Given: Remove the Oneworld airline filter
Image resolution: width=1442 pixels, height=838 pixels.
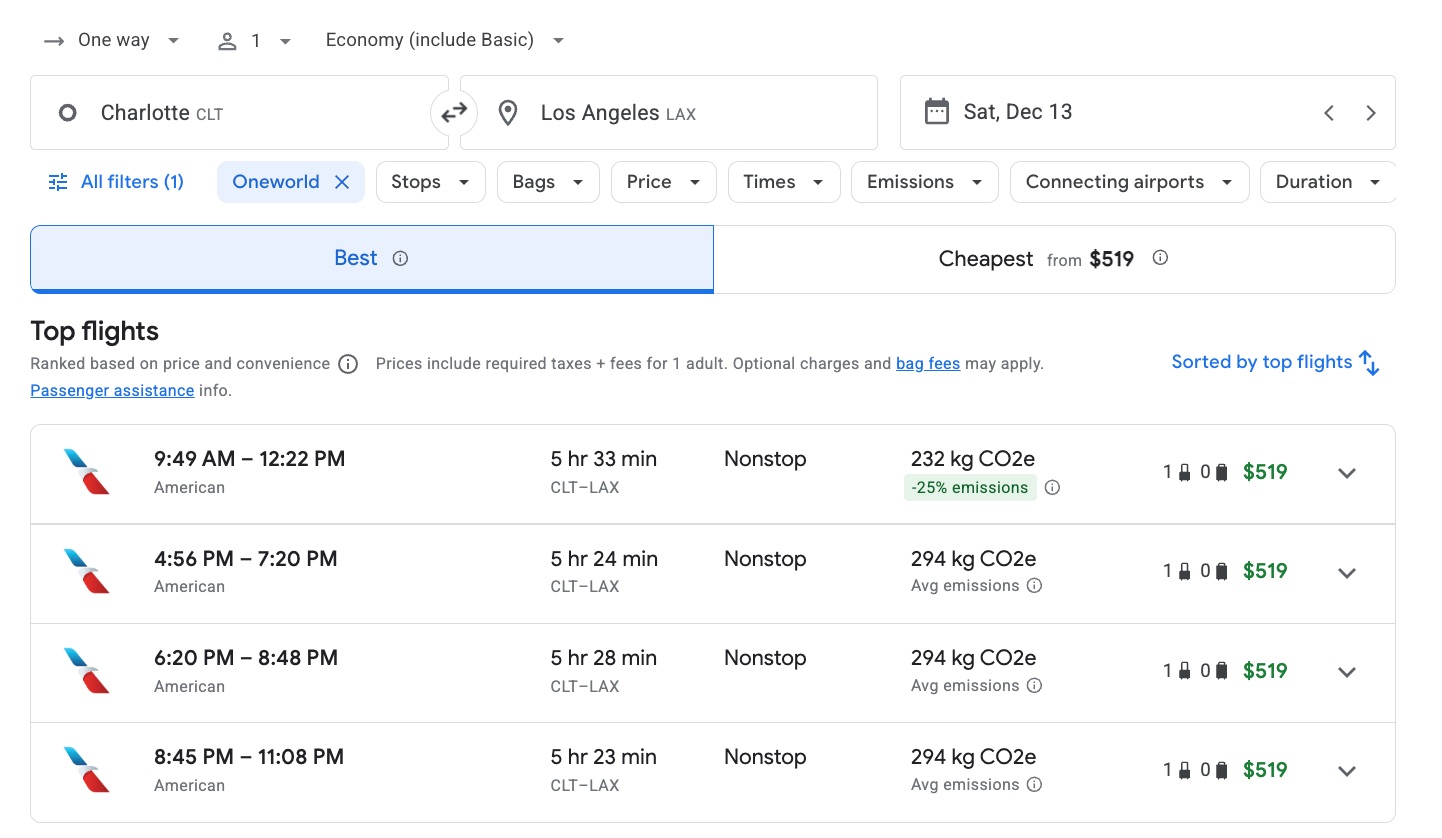Looking at the screenshot, I should [x=342, y=182].
